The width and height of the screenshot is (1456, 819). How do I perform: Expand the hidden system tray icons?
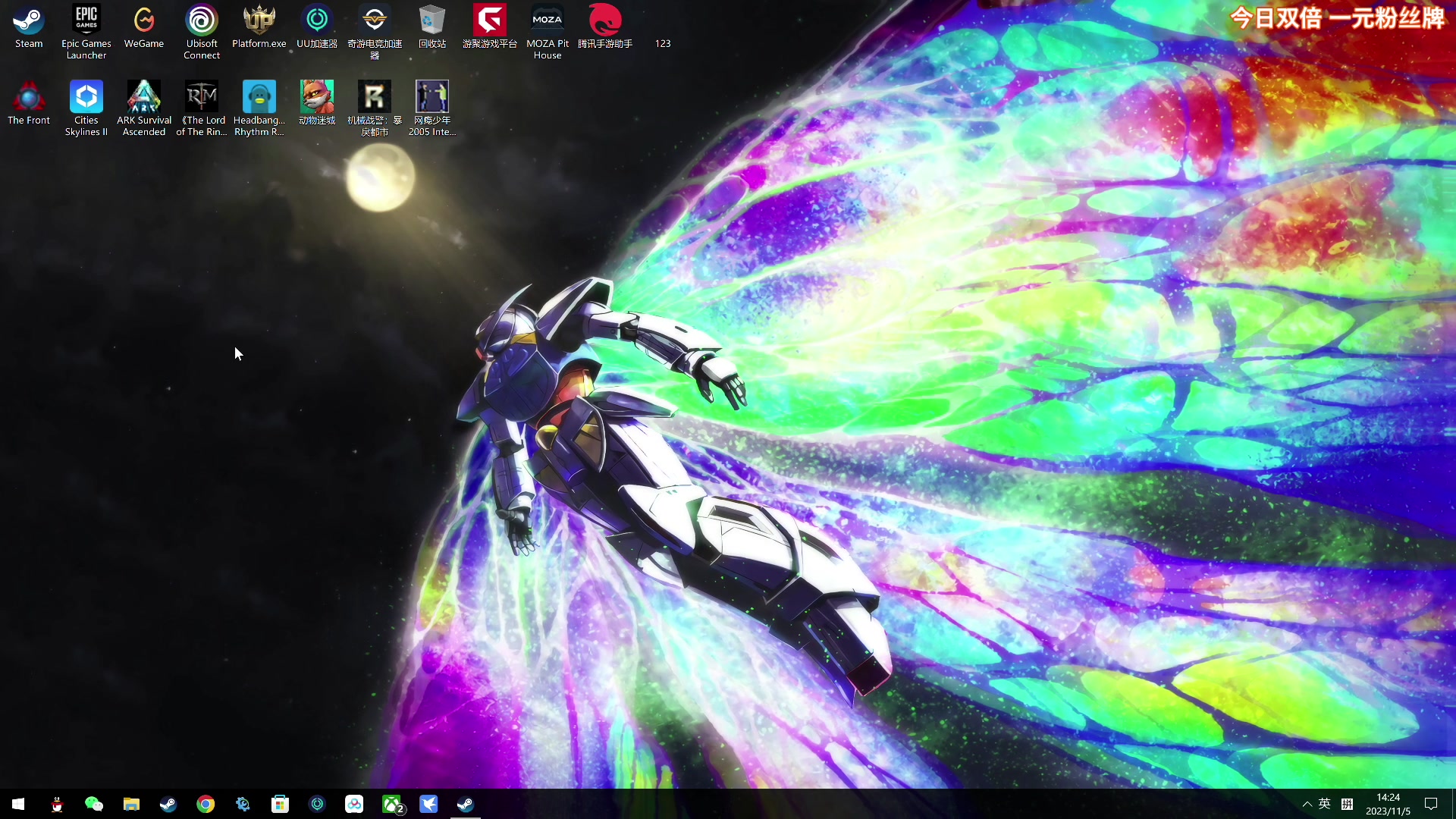coord(1307,804)
